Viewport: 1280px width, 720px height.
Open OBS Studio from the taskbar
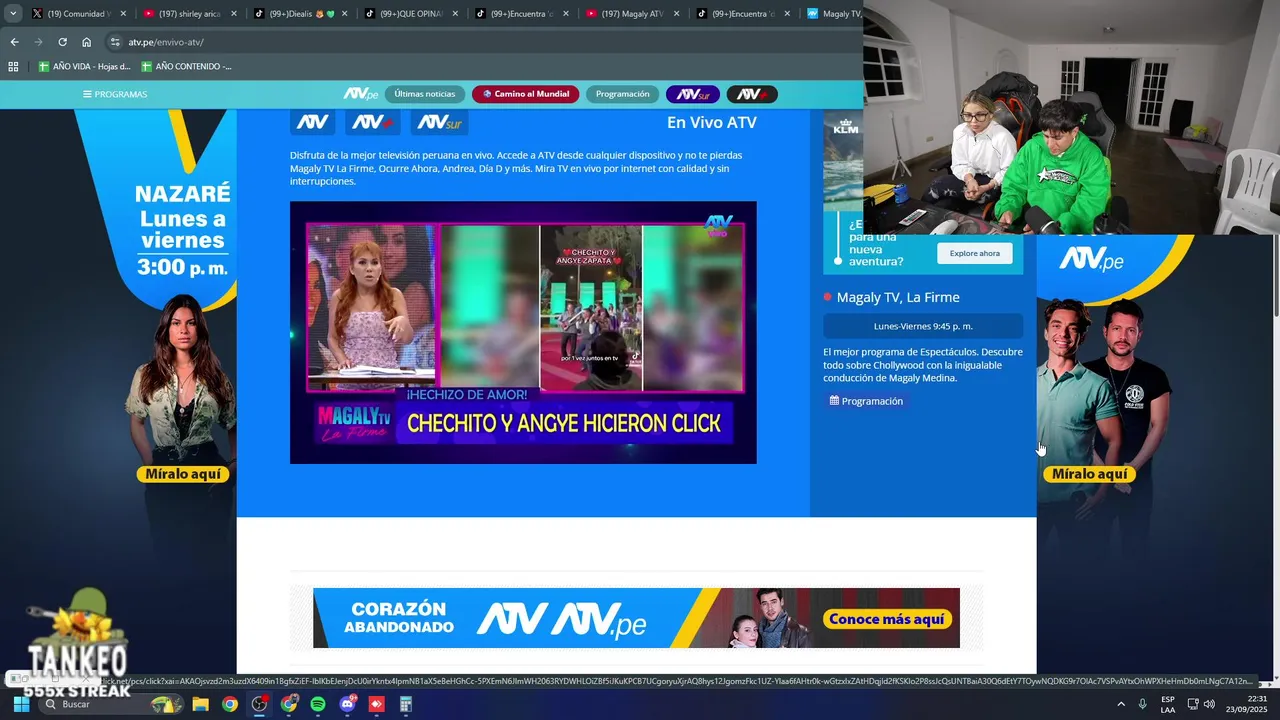click(259, 704)
